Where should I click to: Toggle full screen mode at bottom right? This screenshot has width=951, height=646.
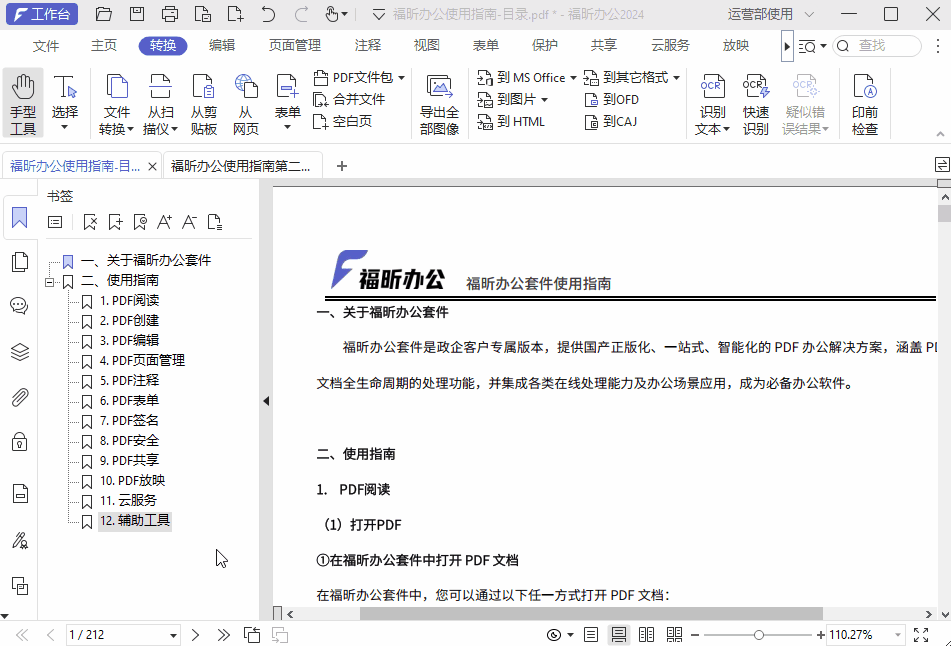click(922, 633)
